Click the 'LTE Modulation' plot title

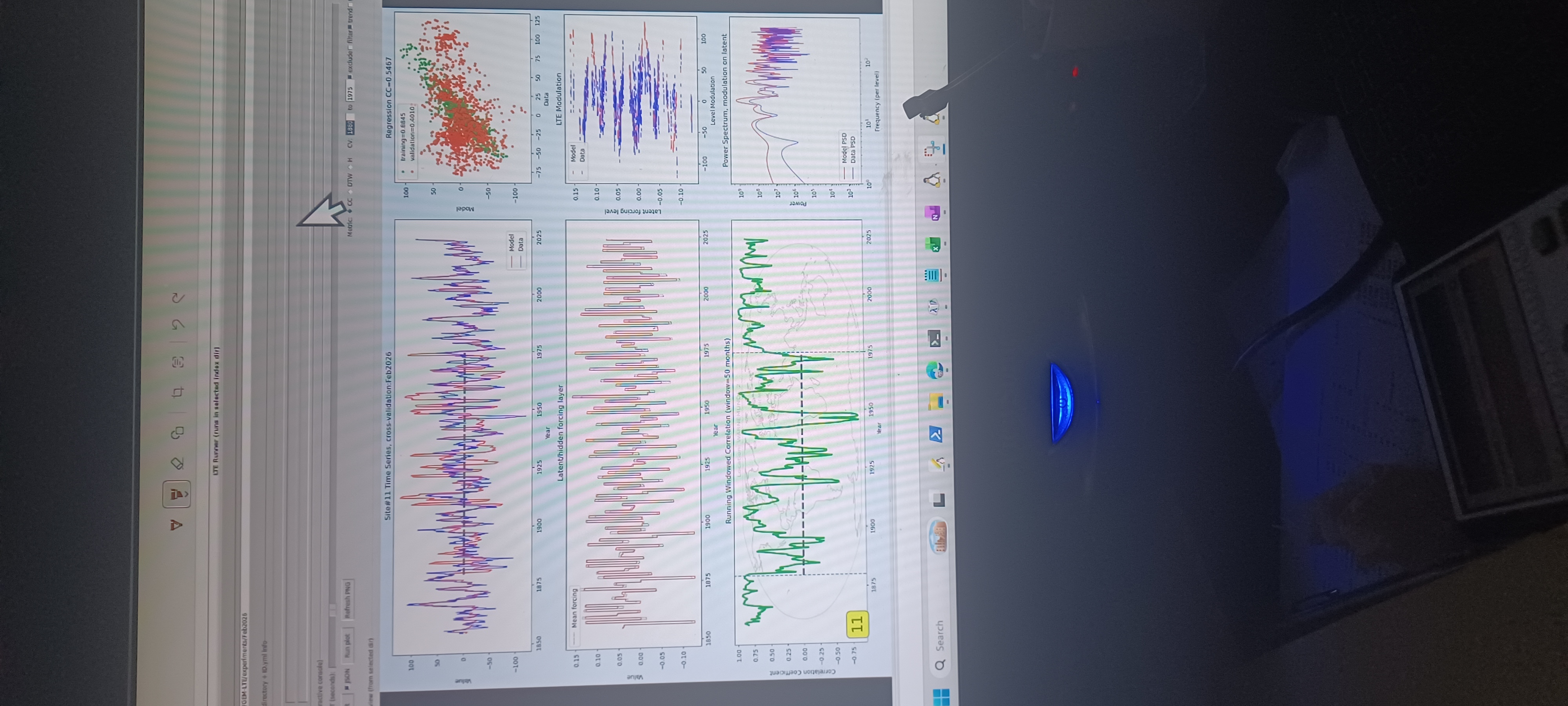tap(558, 100)
